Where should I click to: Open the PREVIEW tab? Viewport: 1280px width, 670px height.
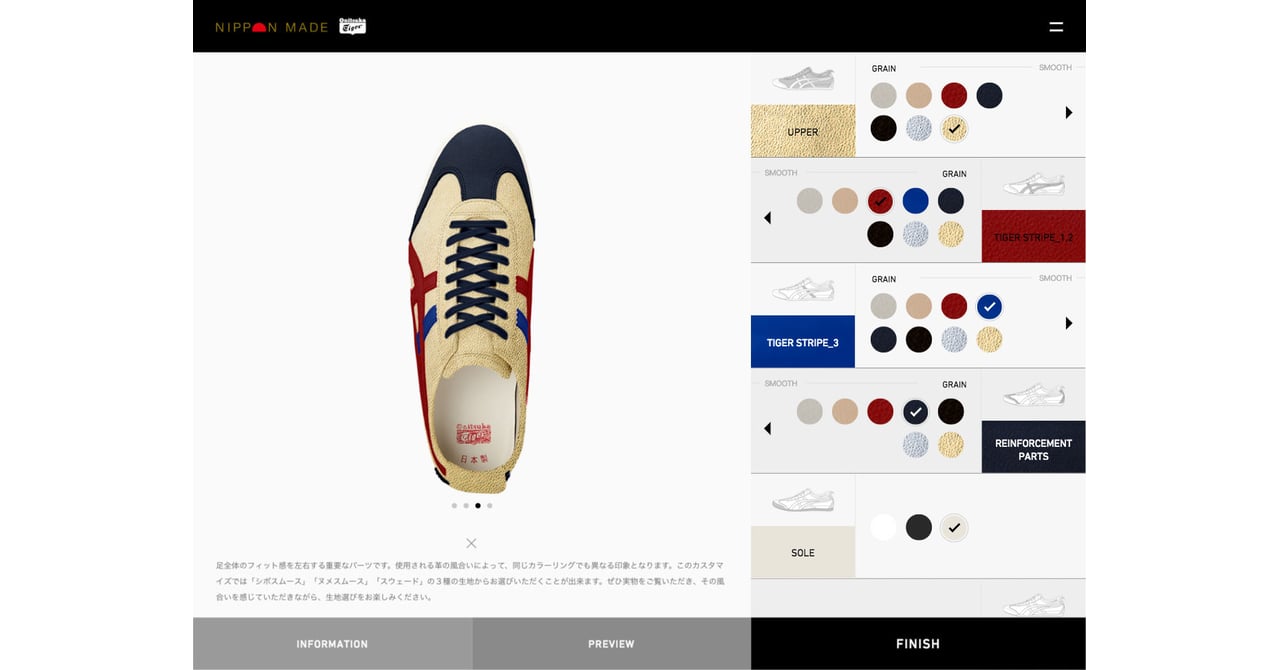point(611,644)
